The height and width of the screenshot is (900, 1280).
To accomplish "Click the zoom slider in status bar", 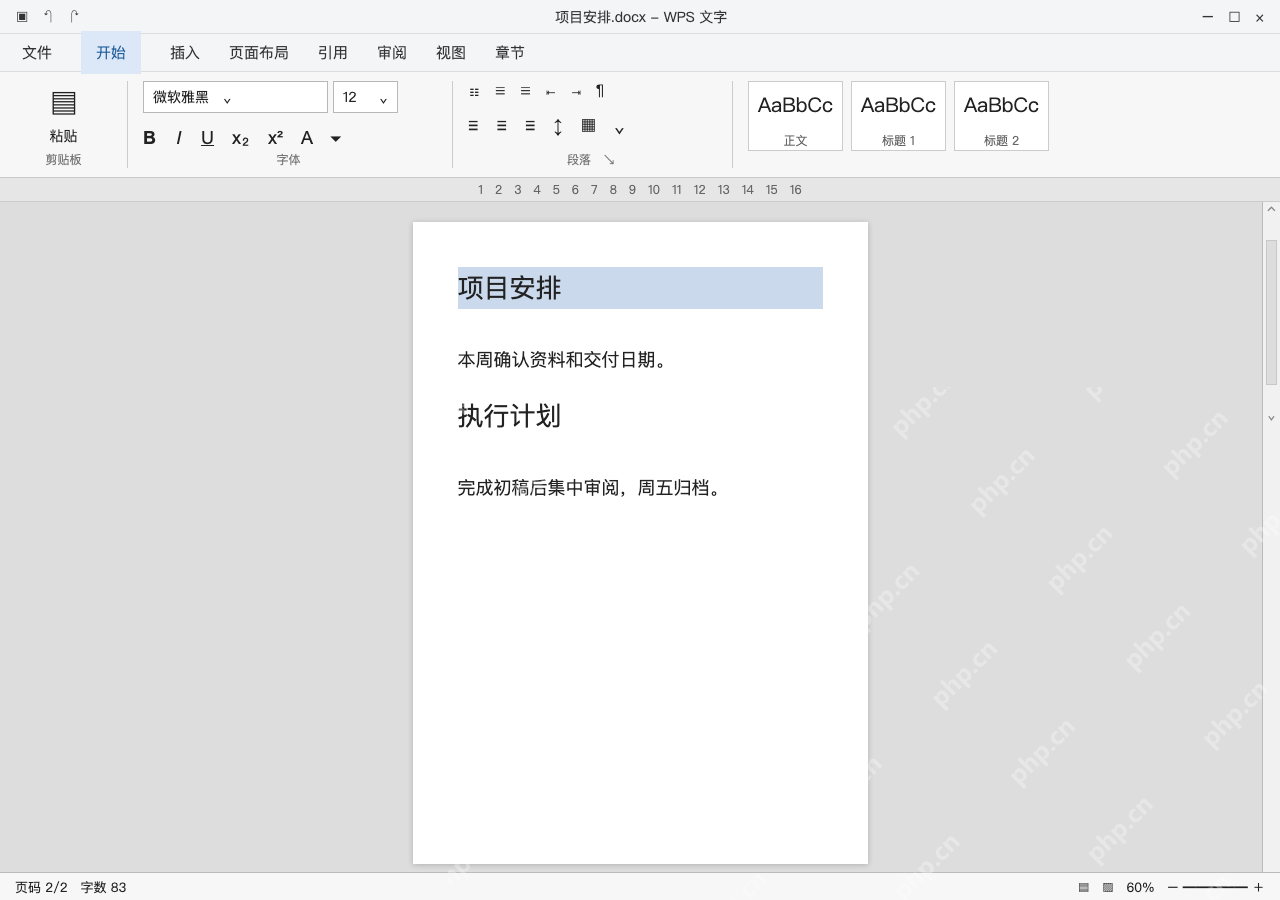I will click(x=1215, y=887).
